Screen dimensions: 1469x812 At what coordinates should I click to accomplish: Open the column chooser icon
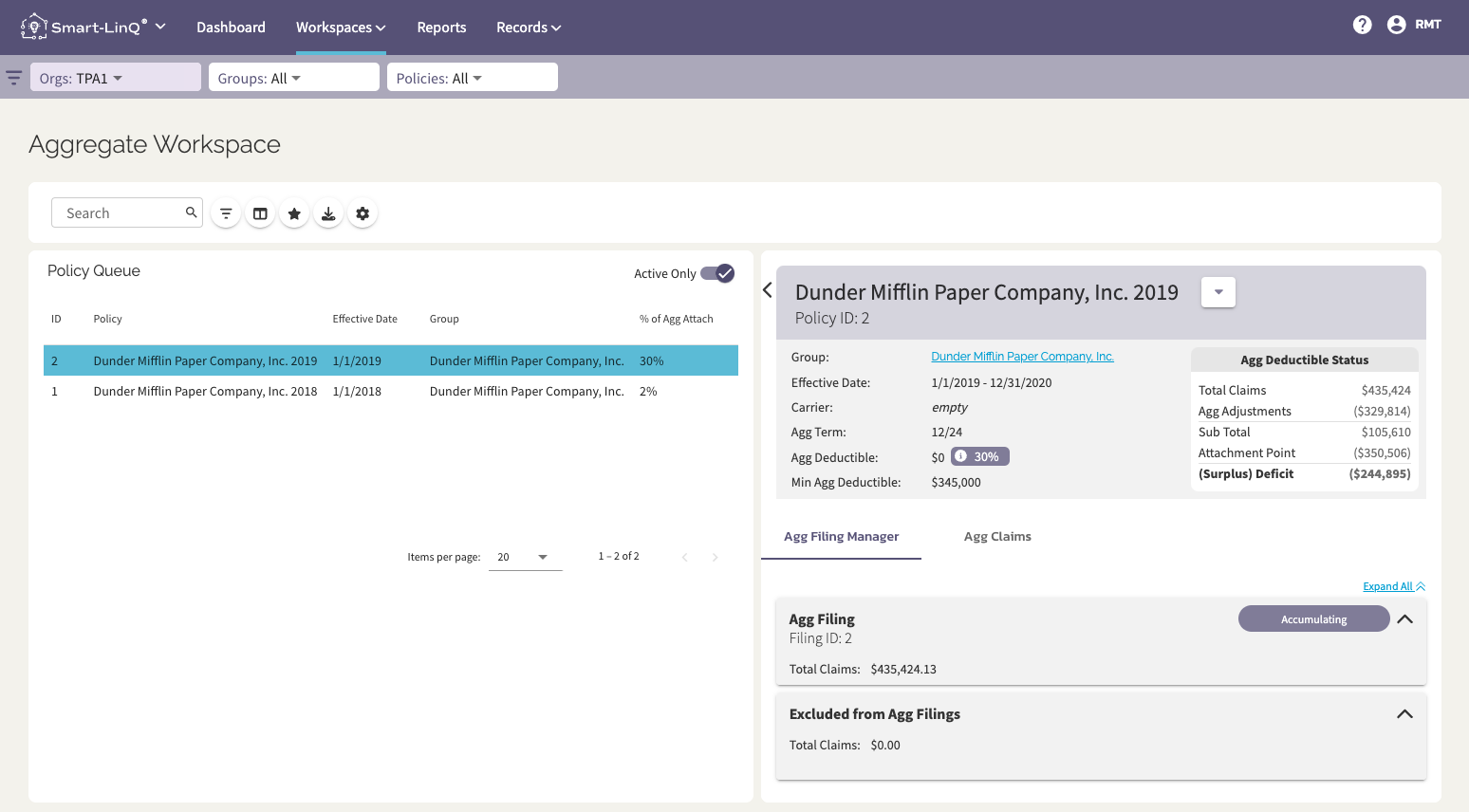pos(260,213)
